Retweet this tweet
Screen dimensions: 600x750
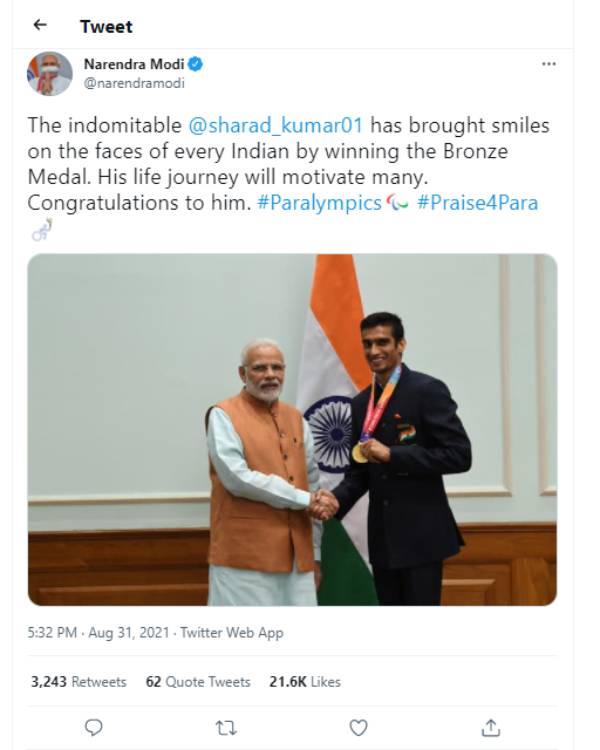(226, 727)
